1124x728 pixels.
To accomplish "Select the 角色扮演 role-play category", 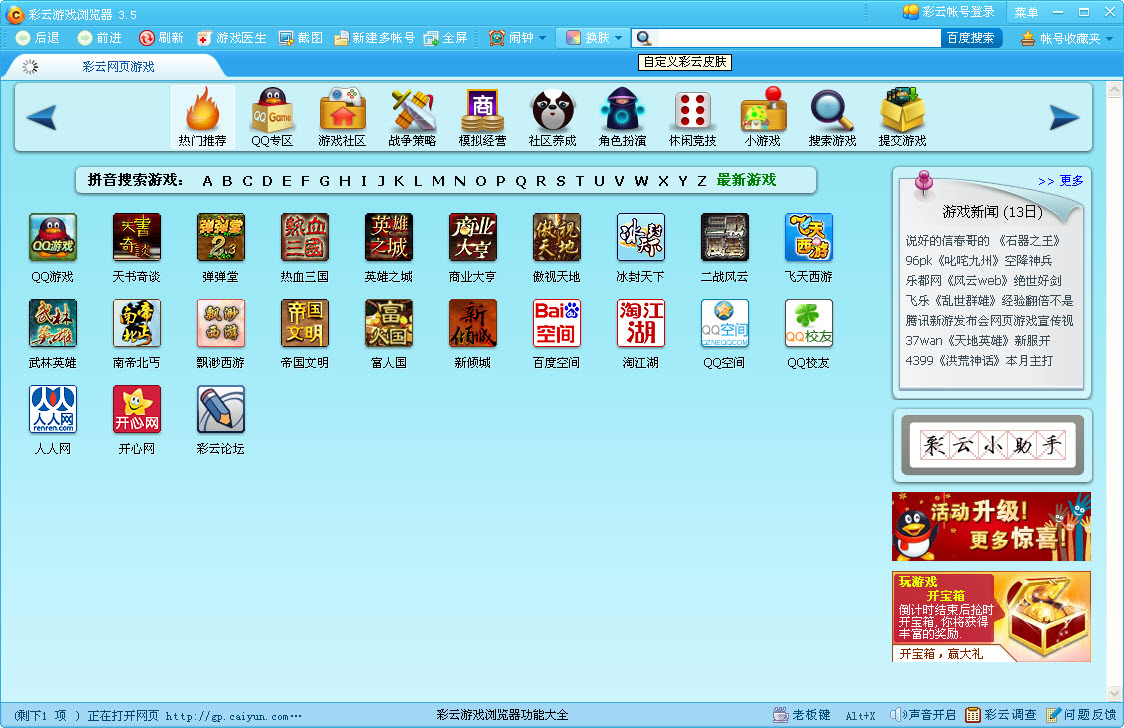I will click(x=622, y=118).
